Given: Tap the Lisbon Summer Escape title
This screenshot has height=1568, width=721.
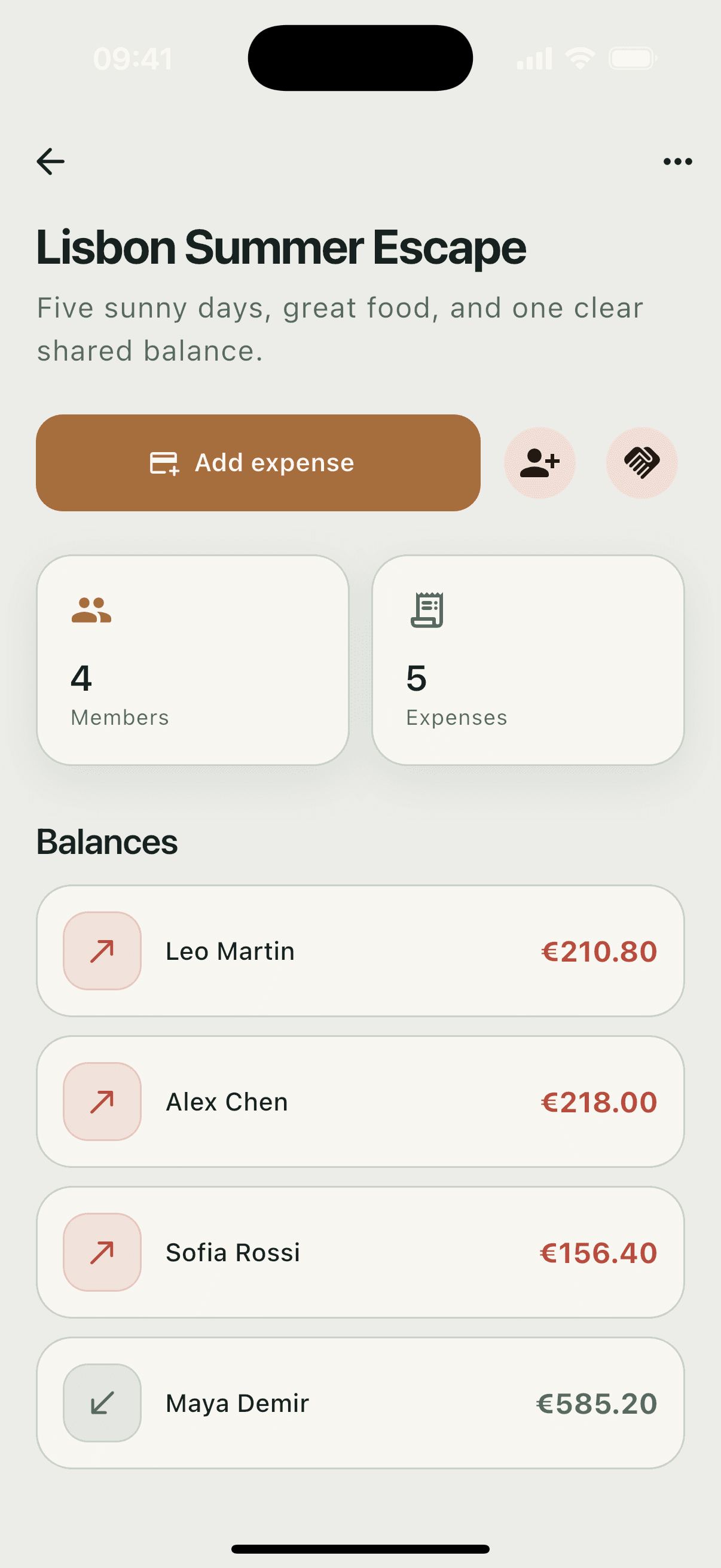Looking at the screenshot, I should pyautogui.click(x=281, y=248).
